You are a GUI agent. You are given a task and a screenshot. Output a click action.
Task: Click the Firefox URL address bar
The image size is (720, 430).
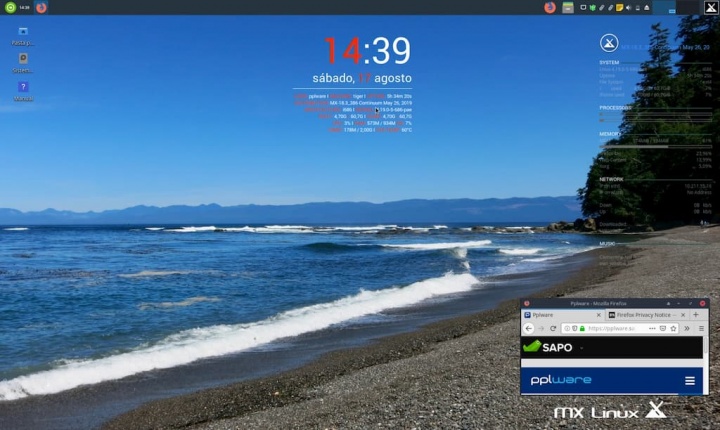click(620, 328)
